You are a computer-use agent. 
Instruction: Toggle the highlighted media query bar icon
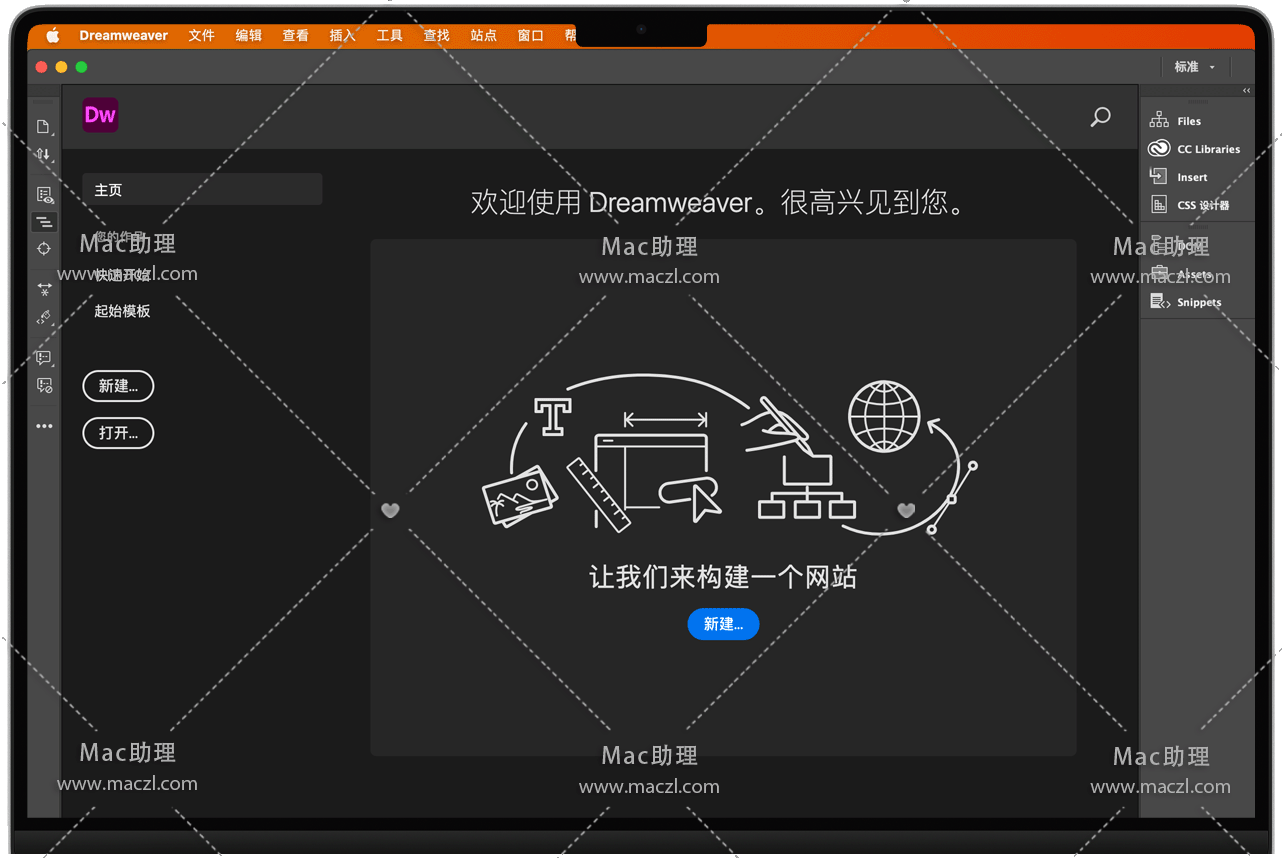[44, 222]
